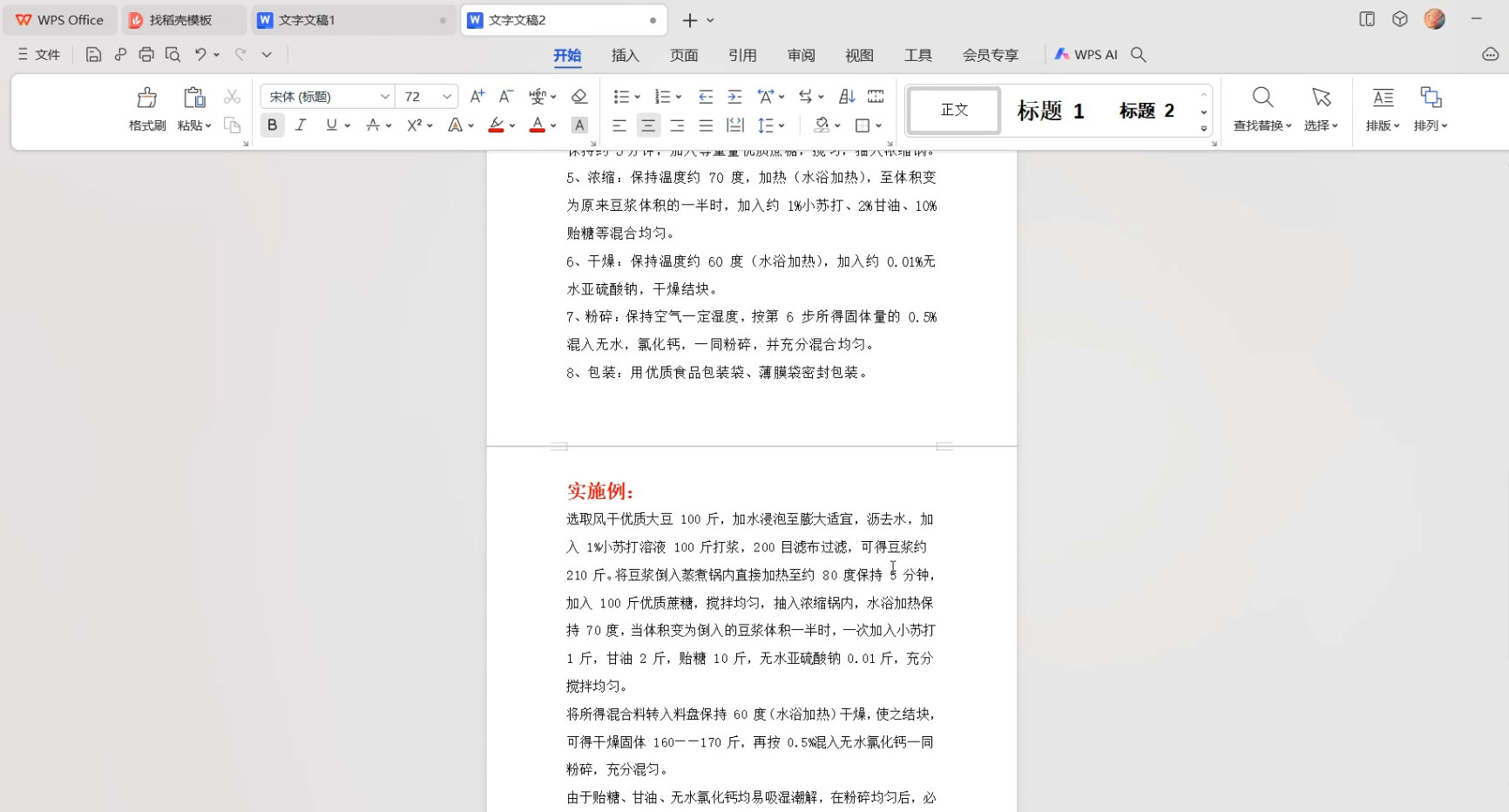Click the decrease indent icon
Screen dimensions: 1509x812
point(706,96)
